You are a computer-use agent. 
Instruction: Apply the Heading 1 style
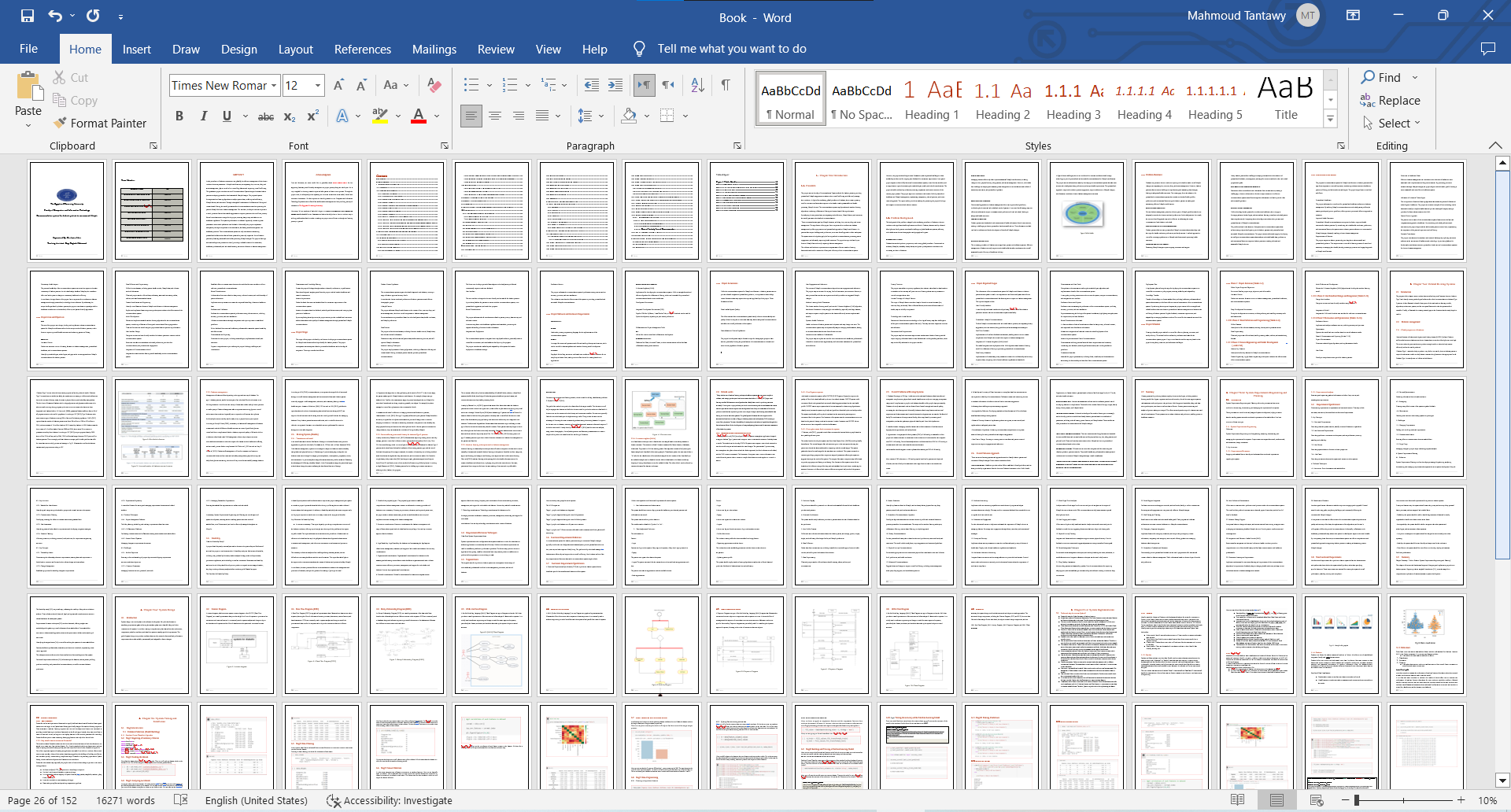[x=932, y=101]
